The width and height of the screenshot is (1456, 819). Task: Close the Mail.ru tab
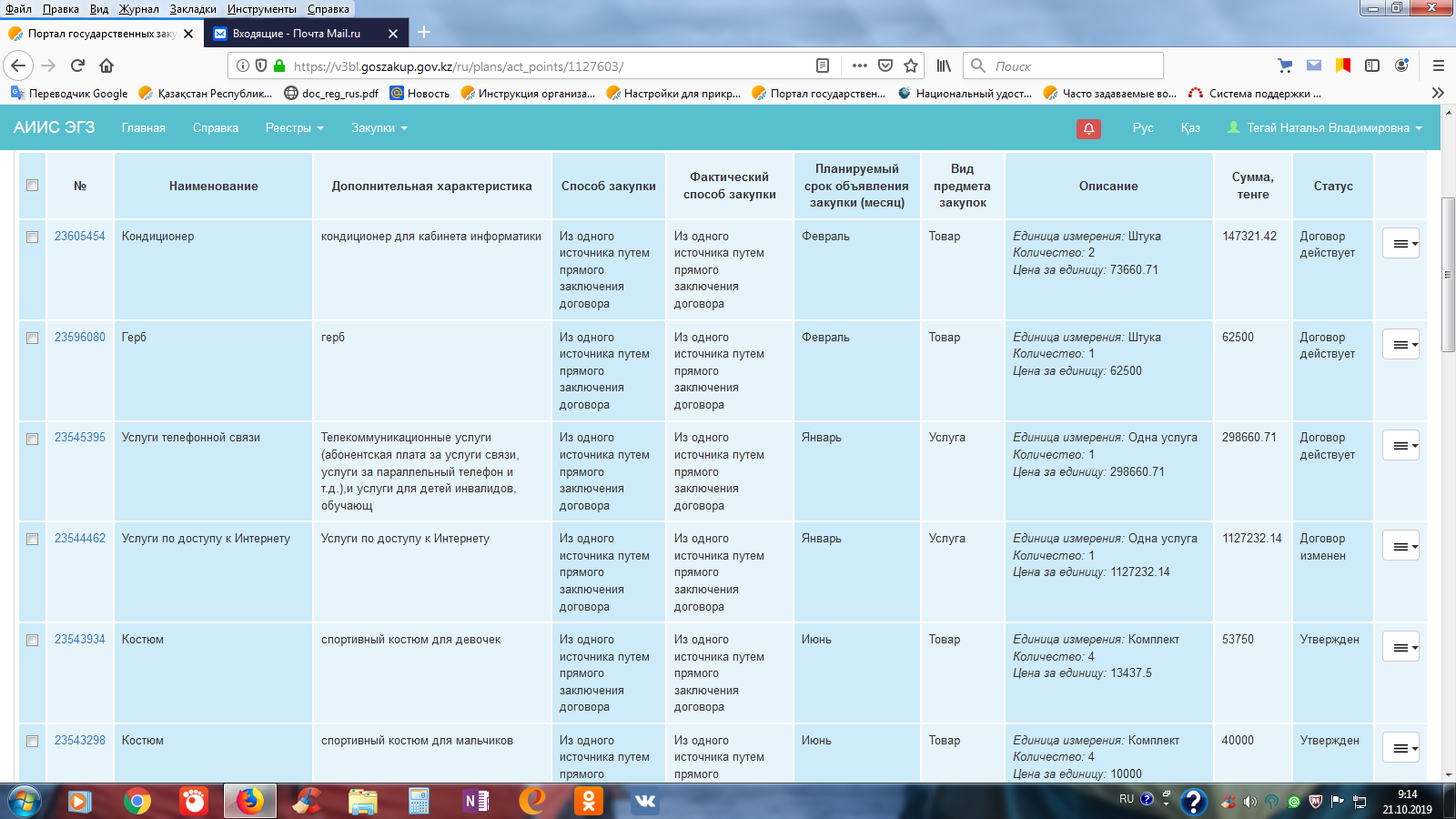393,34
